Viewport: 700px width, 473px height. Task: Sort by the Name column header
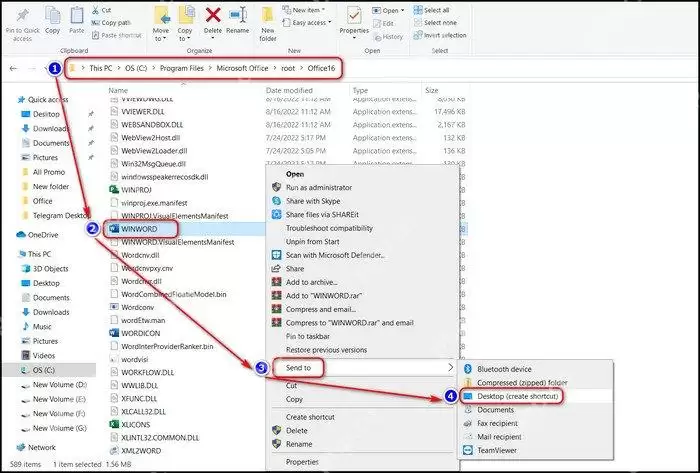point(118,91)
